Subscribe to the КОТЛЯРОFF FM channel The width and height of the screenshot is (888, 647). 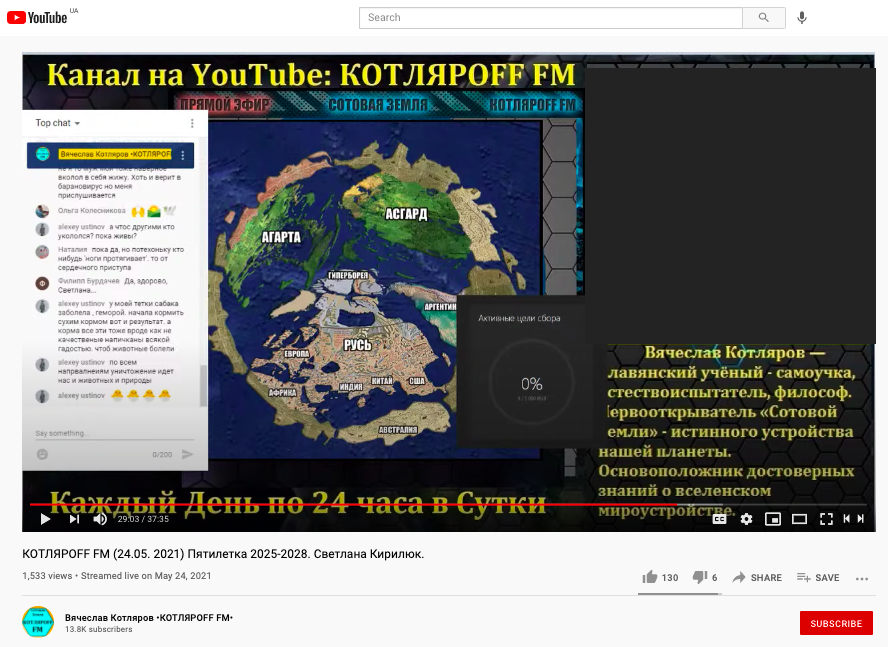click(x=836, y=623)
